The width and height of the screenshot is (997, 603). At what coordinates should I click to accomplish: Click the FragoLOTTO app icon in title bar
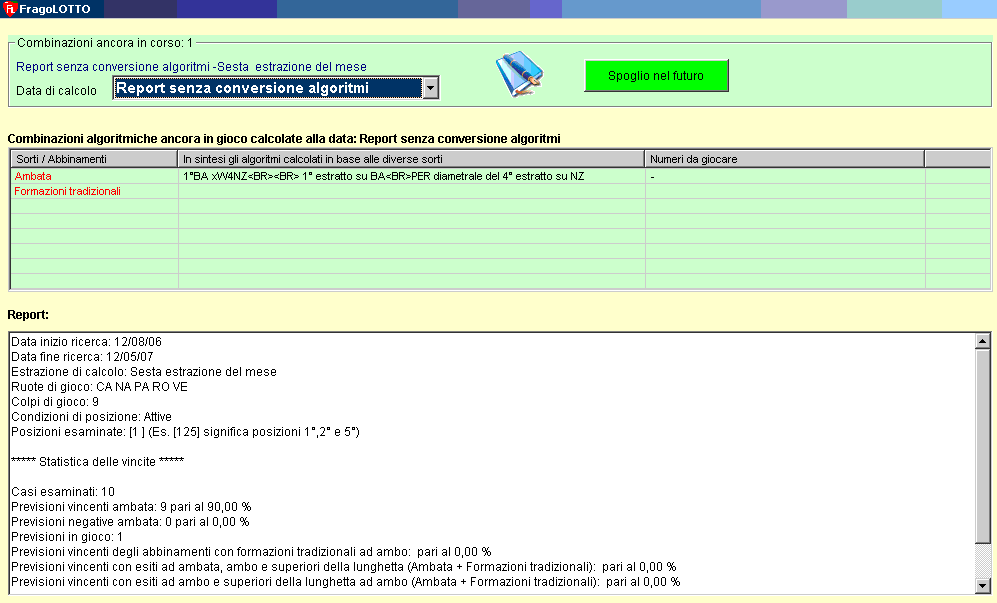[x=10, y=9]
